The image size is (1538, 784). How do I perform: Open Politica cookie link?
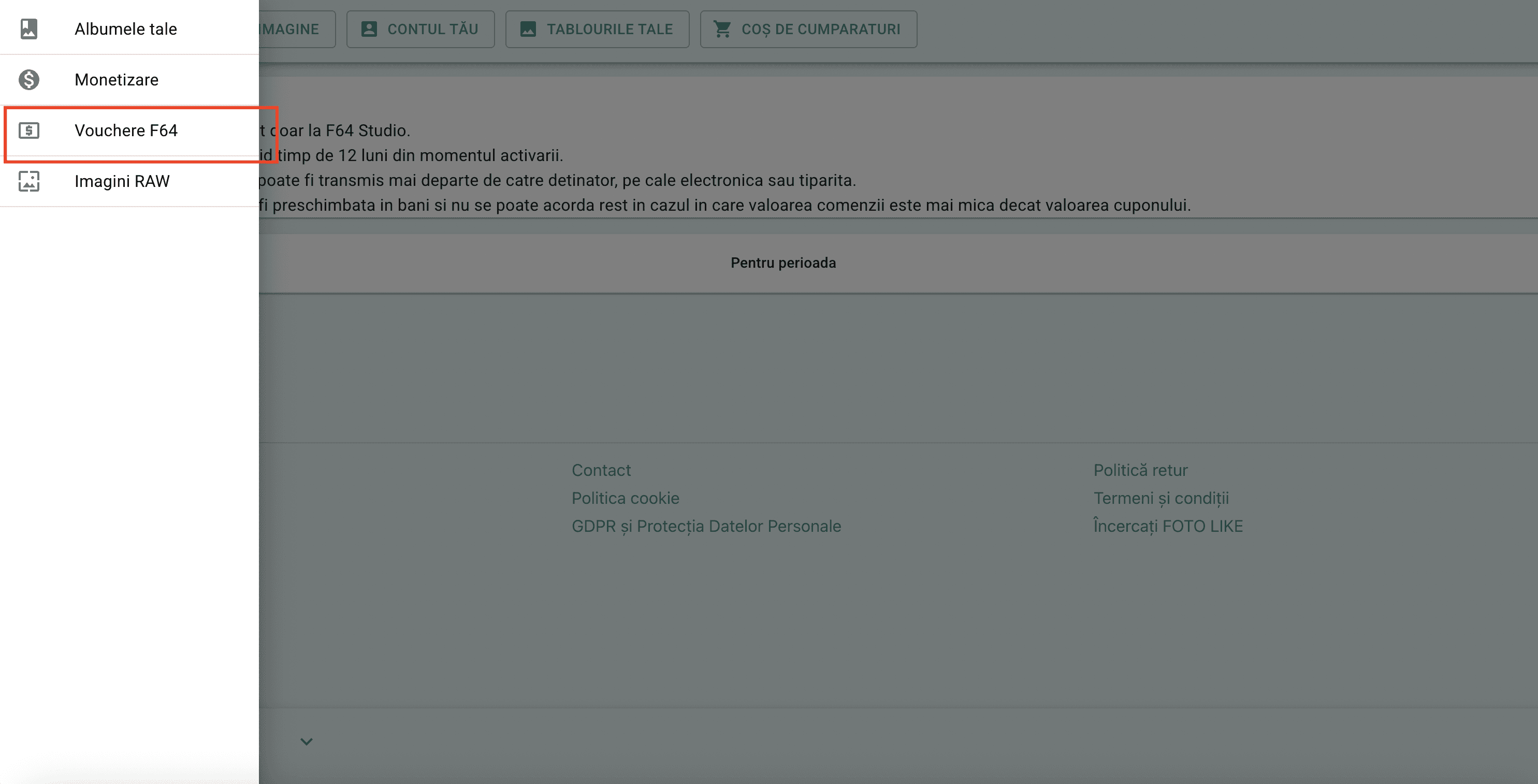[625, 499]
